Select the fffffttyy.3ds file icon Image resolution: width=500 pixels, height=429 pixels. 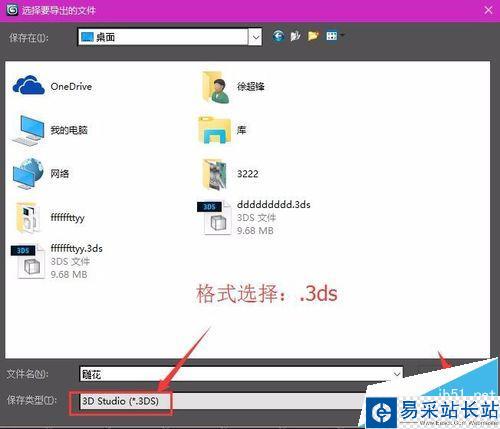(28, 261)
